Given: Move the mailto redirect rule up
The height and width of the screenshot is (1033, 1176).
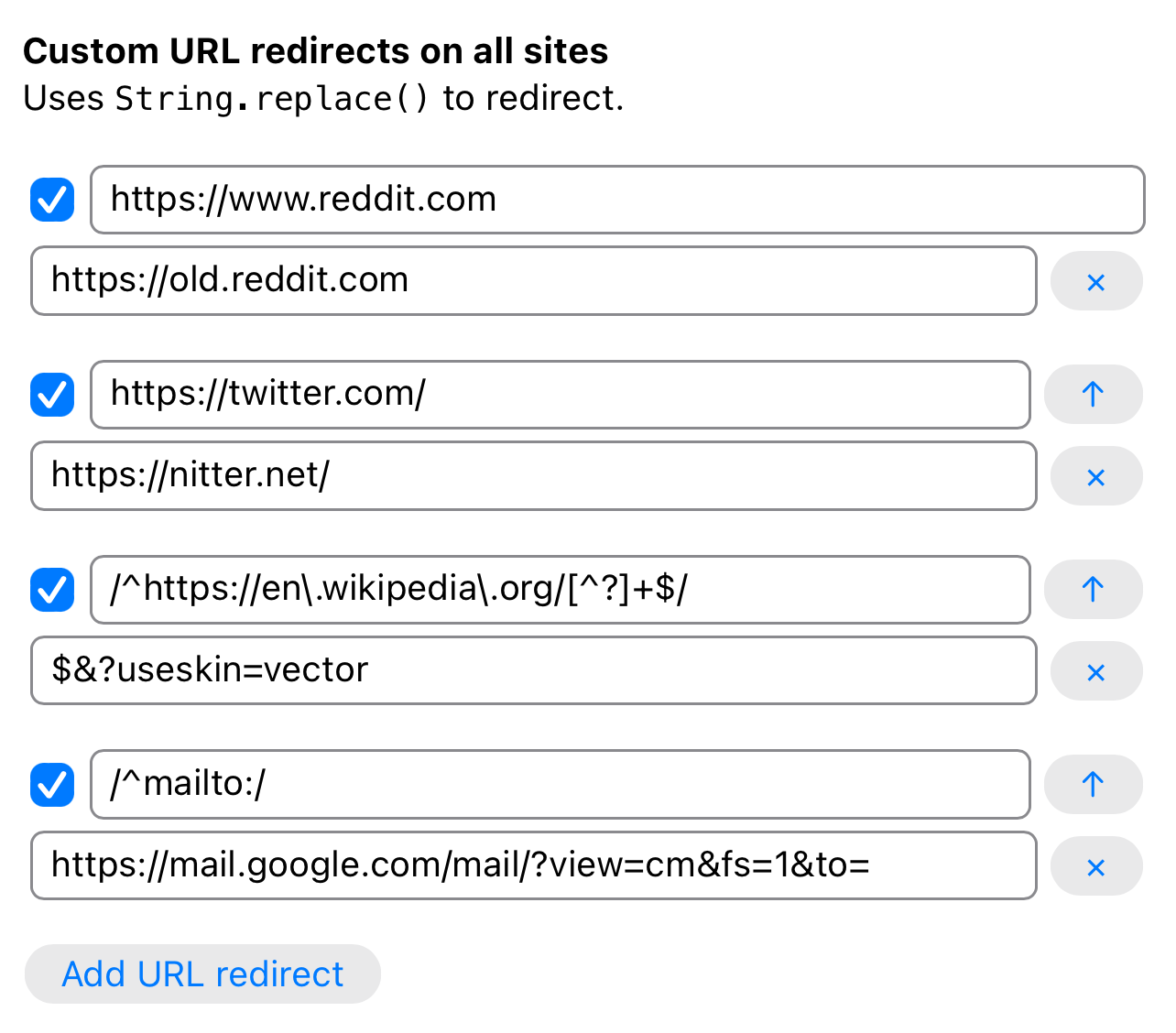Looking at the screenshot, I should pyautogui.click(x=1093, y=784).
